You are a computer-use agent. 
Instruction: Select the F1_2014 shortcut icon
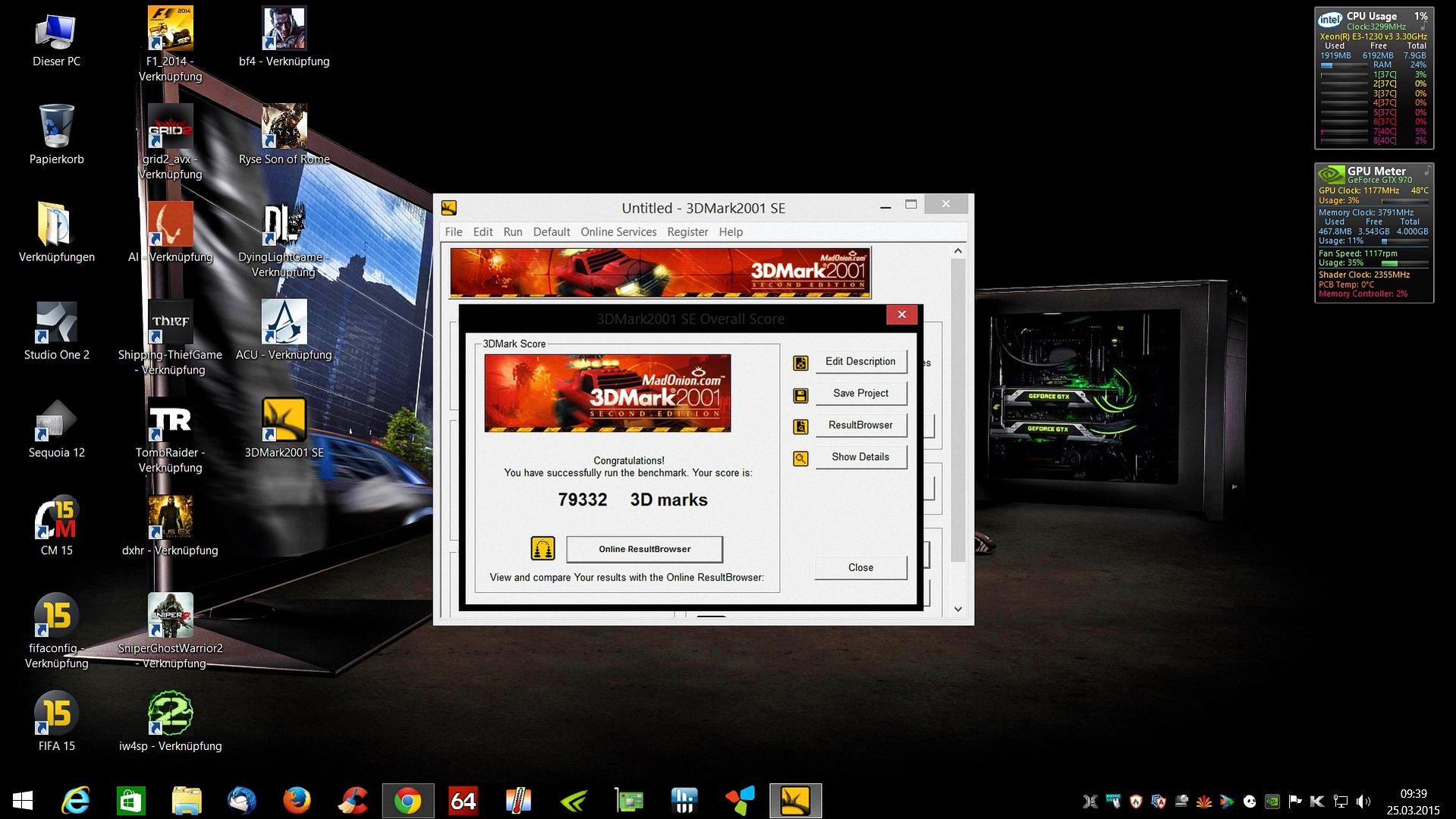[170, 44]
